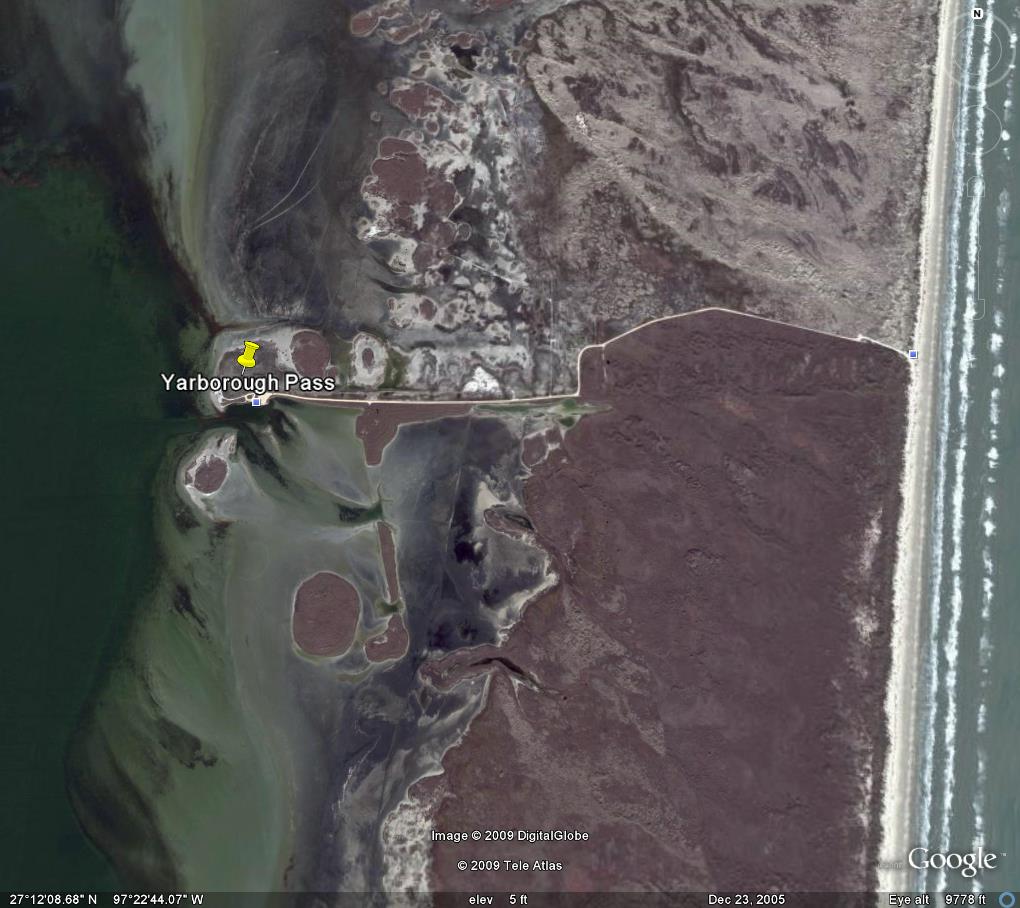The width and height of the screenshot is (1020, 908).
Task: Select the yellow Yarborough Pass pushpin
Action: 248,354
